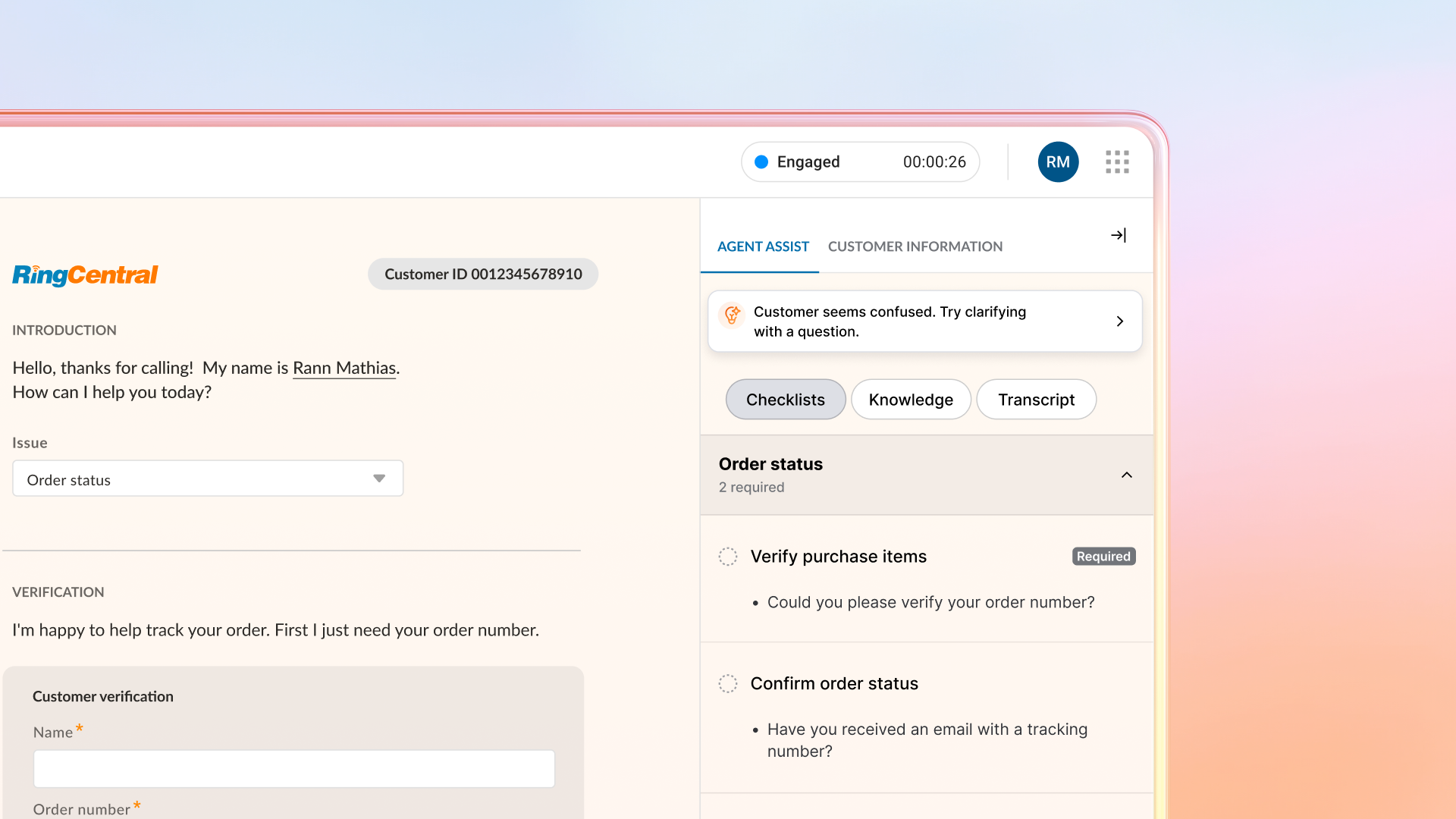Click the lightbulb suggestion icon
This screenshot has height=819, width=1456.
[x=732, y=315]
